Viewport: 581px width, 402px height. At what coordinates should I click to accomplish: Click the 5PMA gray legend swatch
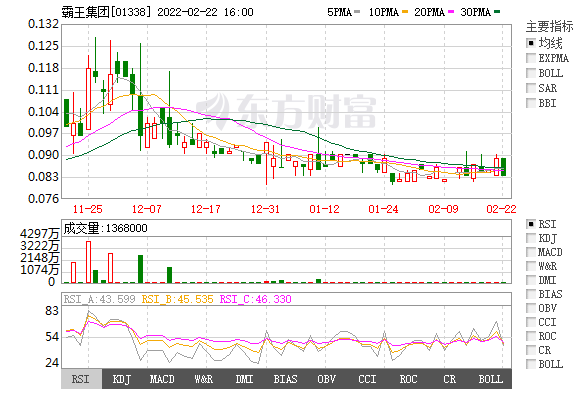(x=357, y=12)
